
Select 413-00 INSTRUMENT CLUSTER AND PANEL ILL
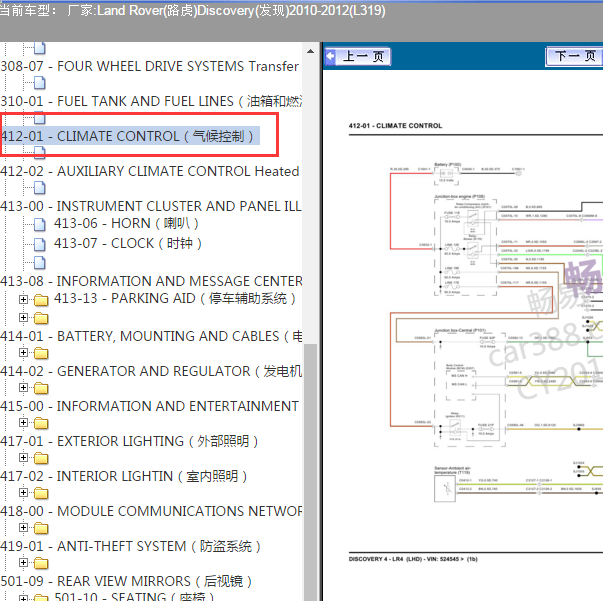151,206
